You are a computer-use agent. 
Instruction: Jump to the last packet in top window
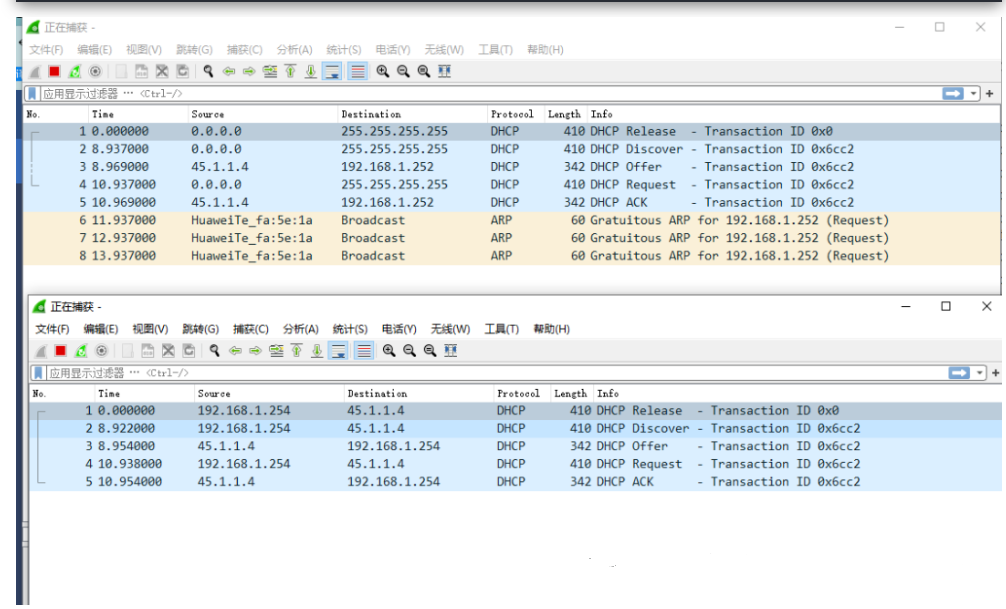click(x=311, y=71)
